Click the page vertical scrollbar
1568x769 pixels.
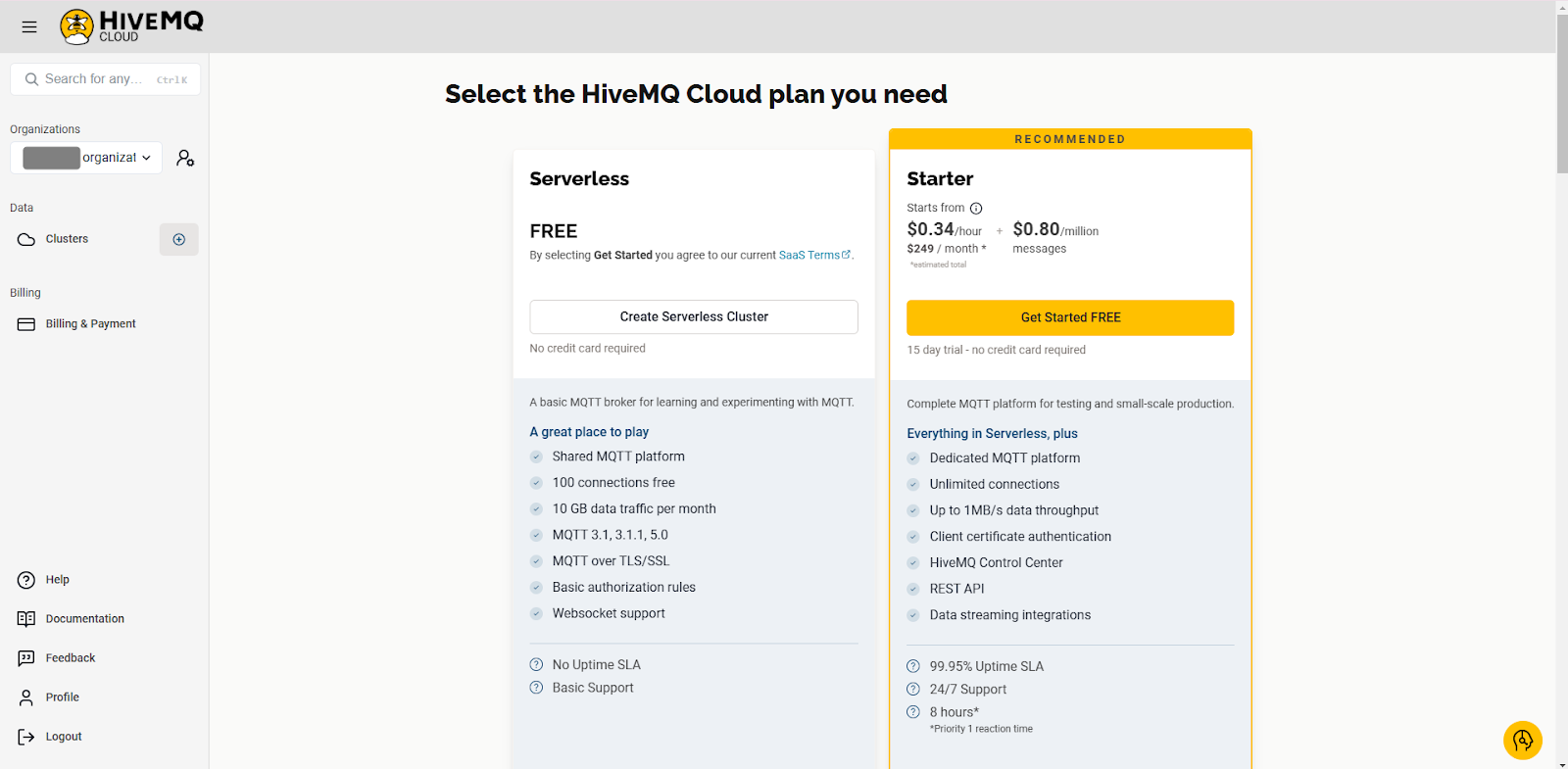(1562, 93)
